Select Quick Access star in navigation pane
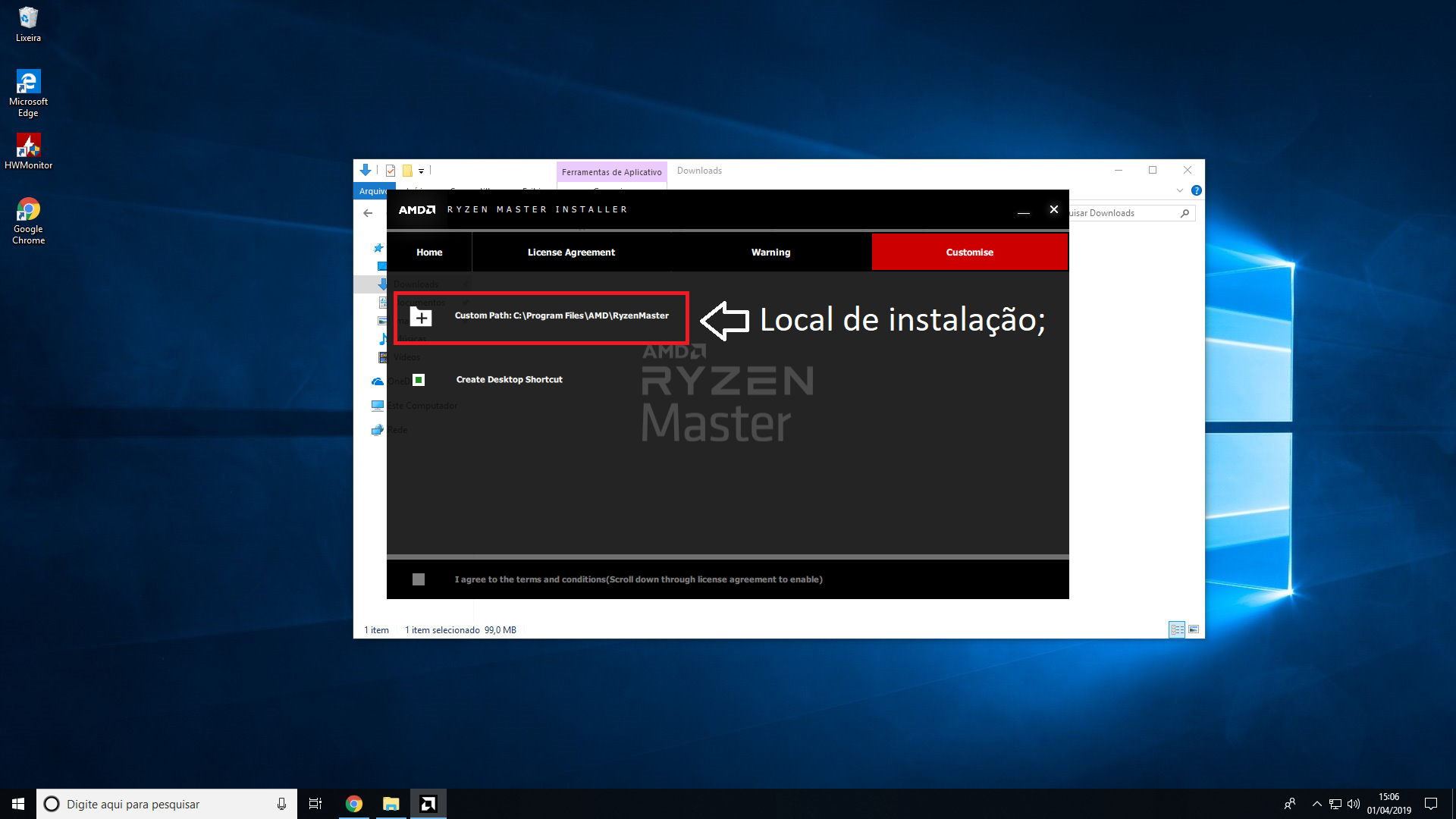This screenshot has height=819, width=1456. (x=378, y=248)
